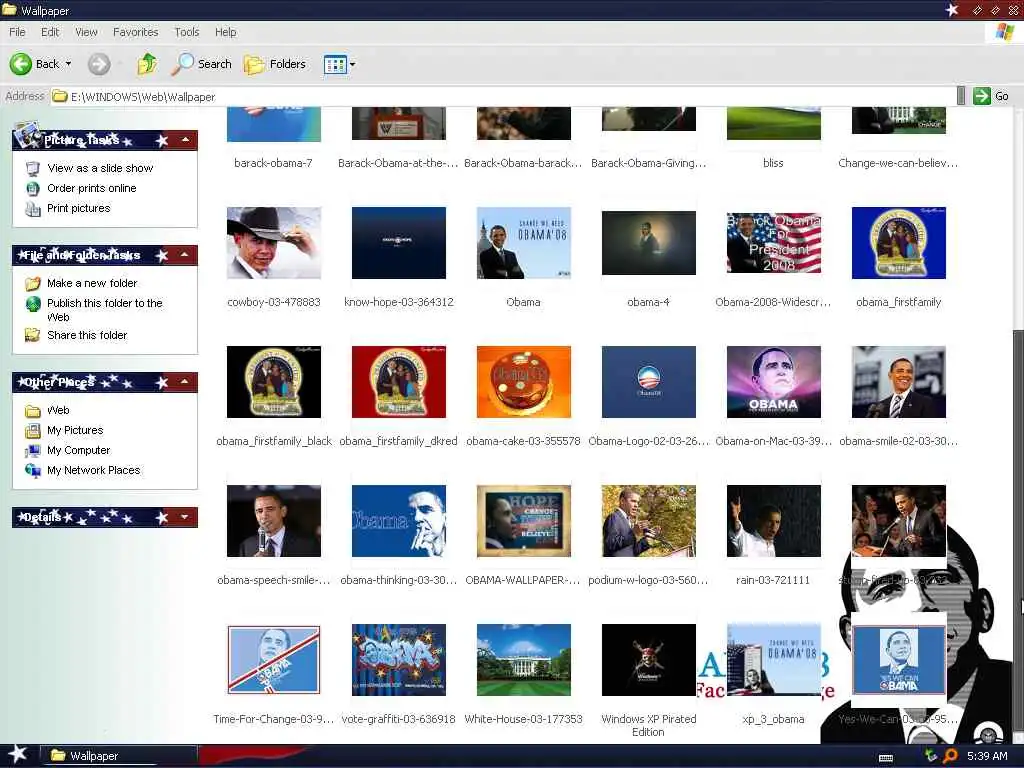The width and height of the screenshot is (1024, 768).
Task: Open the Edit menu
Action: [50, 32]
